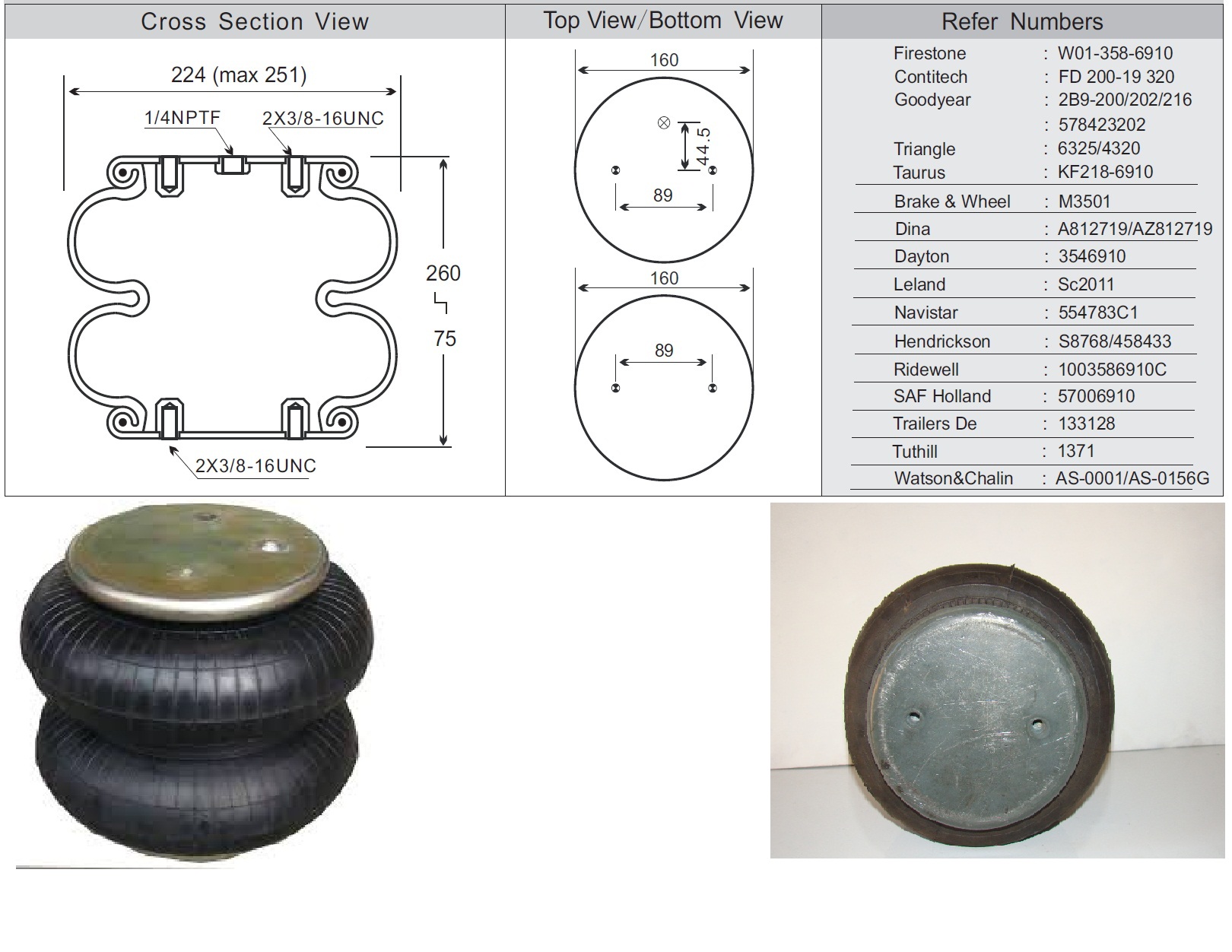Click the Contitech brand label
Viewport: 1232px width, 952px height.
[931, 77]
